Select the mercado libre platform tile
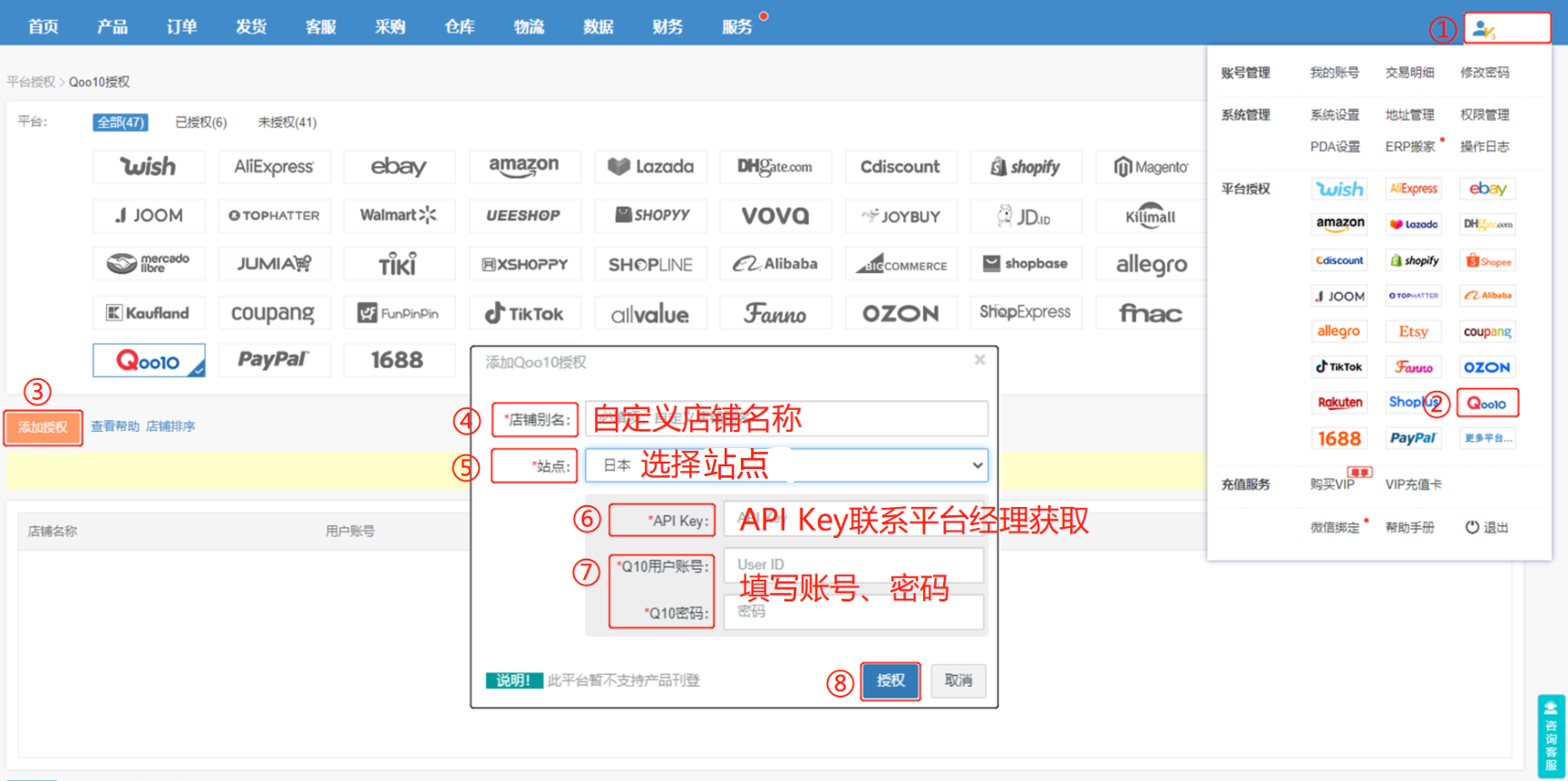The image size is (1568, 781). pyautogui.click(x=149, y=264)
